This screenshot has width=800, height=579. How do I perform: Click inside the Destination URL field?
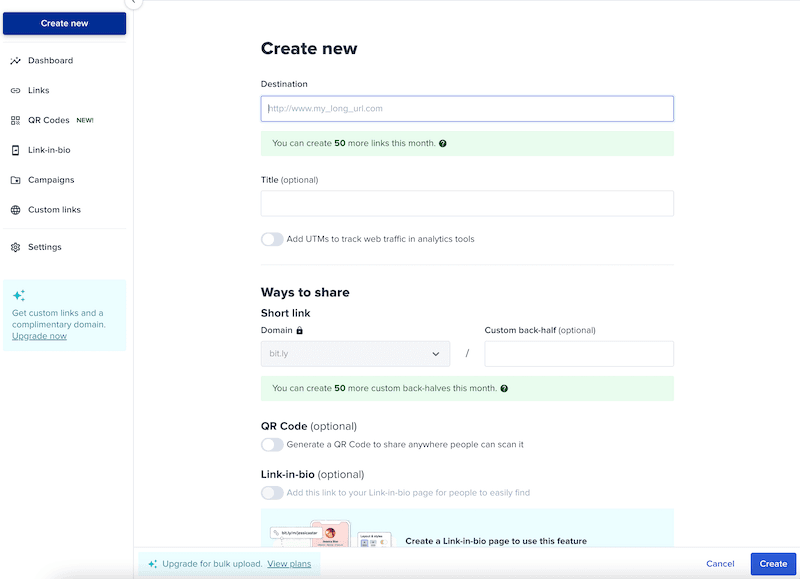click(x=466, y=108)
